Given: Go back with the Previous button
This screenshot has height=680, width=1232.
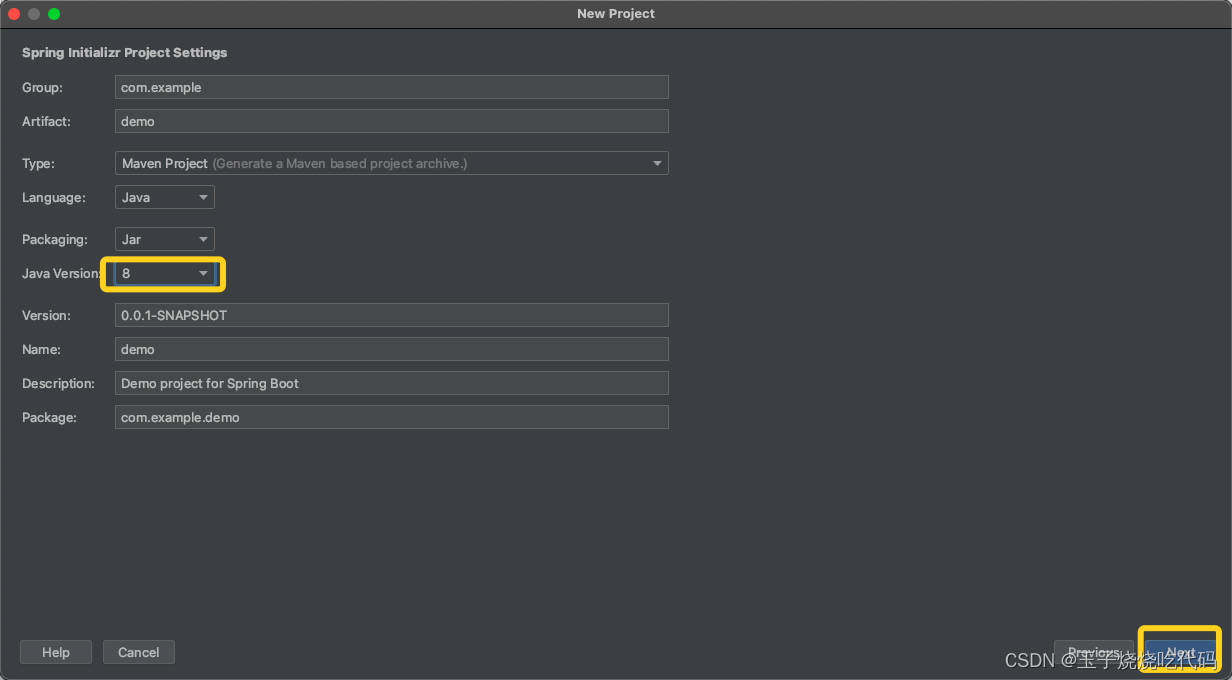Looking at the screenshot, I should (1094, 652).
